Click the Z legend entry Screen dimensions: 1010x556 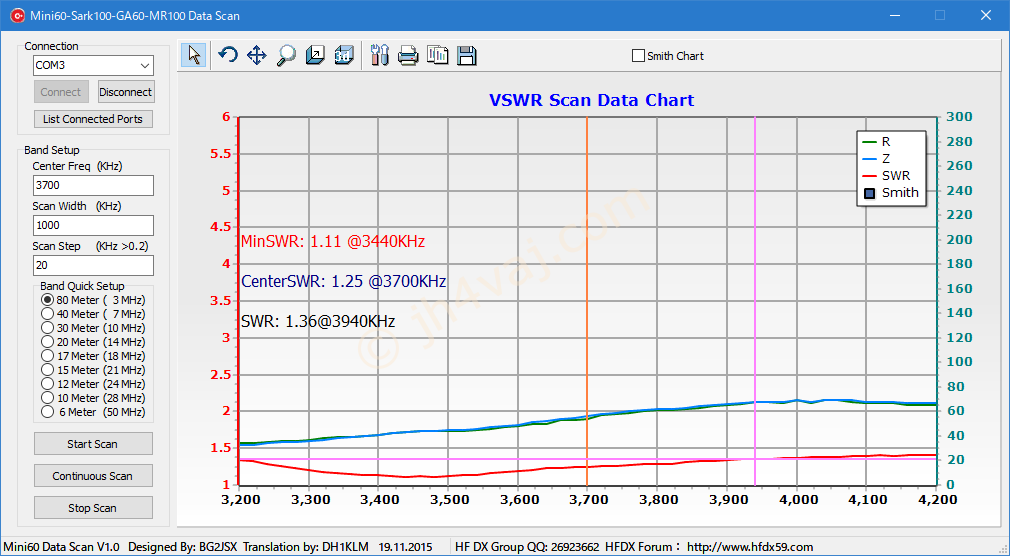tap(876, 158)
